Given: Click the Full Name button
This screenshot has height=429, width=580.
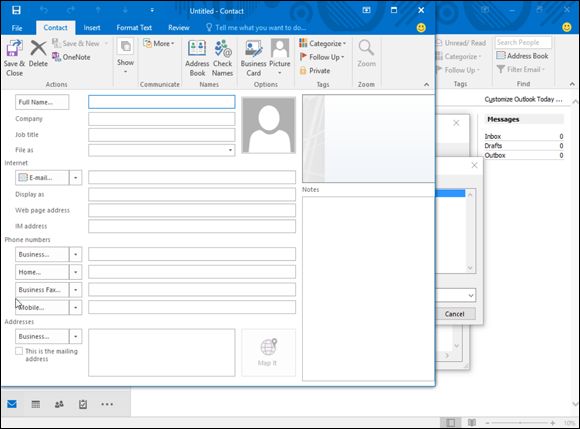Looking at the screenshot, I should point(42,102).
